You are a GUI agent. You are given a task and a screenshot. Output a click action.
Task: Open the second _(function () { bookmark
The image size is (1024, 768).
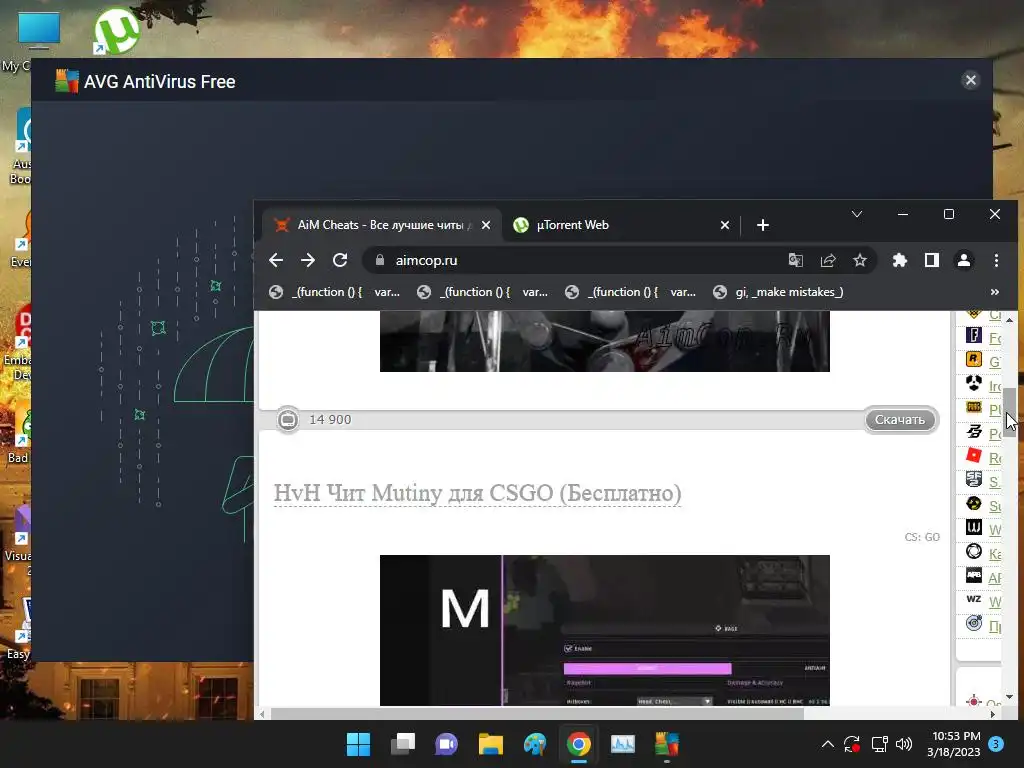pyautogui.click(x=483, y=292)
